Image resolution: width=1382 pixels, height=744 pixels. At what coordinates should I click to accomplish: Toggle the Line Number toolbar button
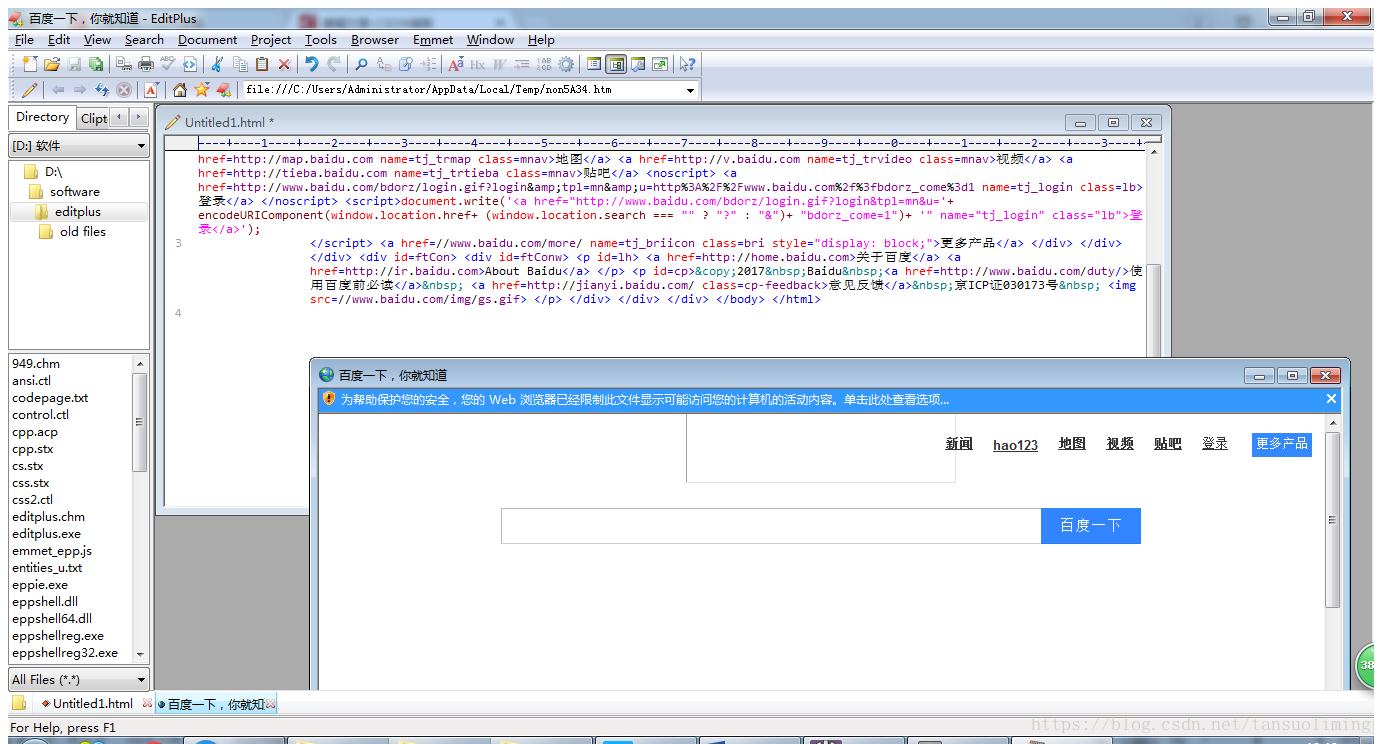[545, 64]
